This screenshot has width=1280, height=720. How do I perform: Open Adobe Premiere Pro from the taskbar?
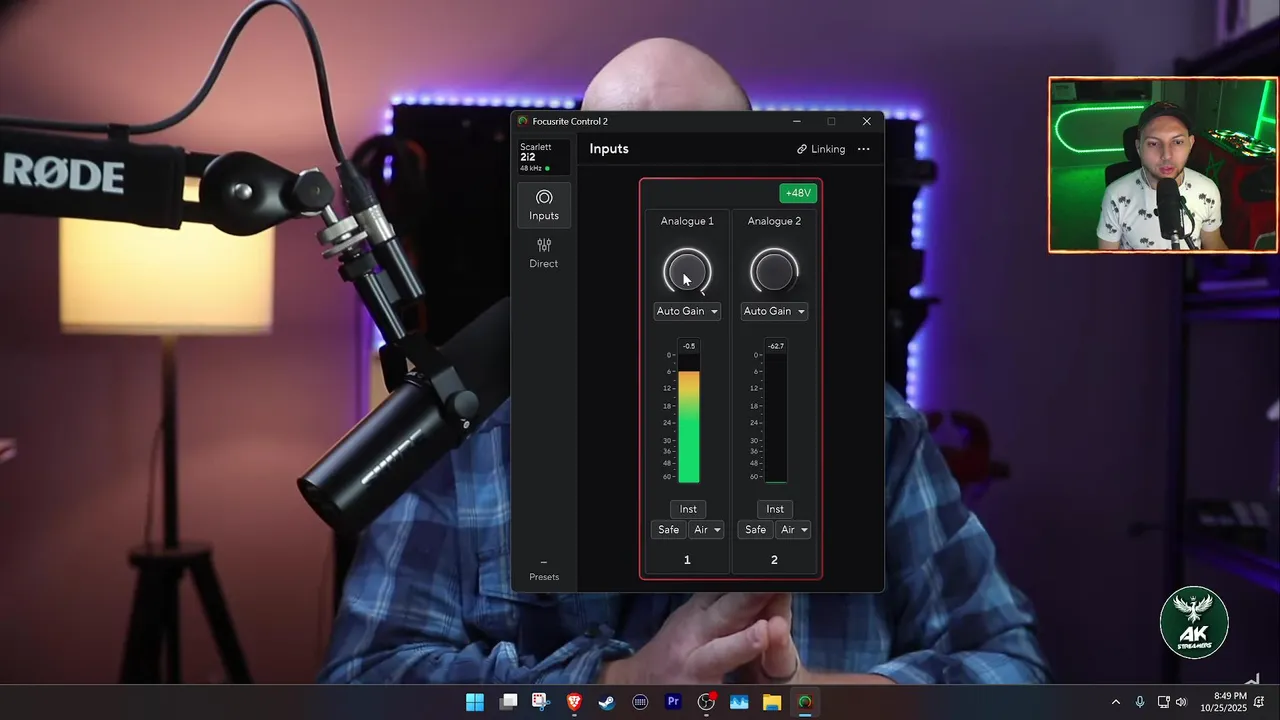click(x=673, y=702)
